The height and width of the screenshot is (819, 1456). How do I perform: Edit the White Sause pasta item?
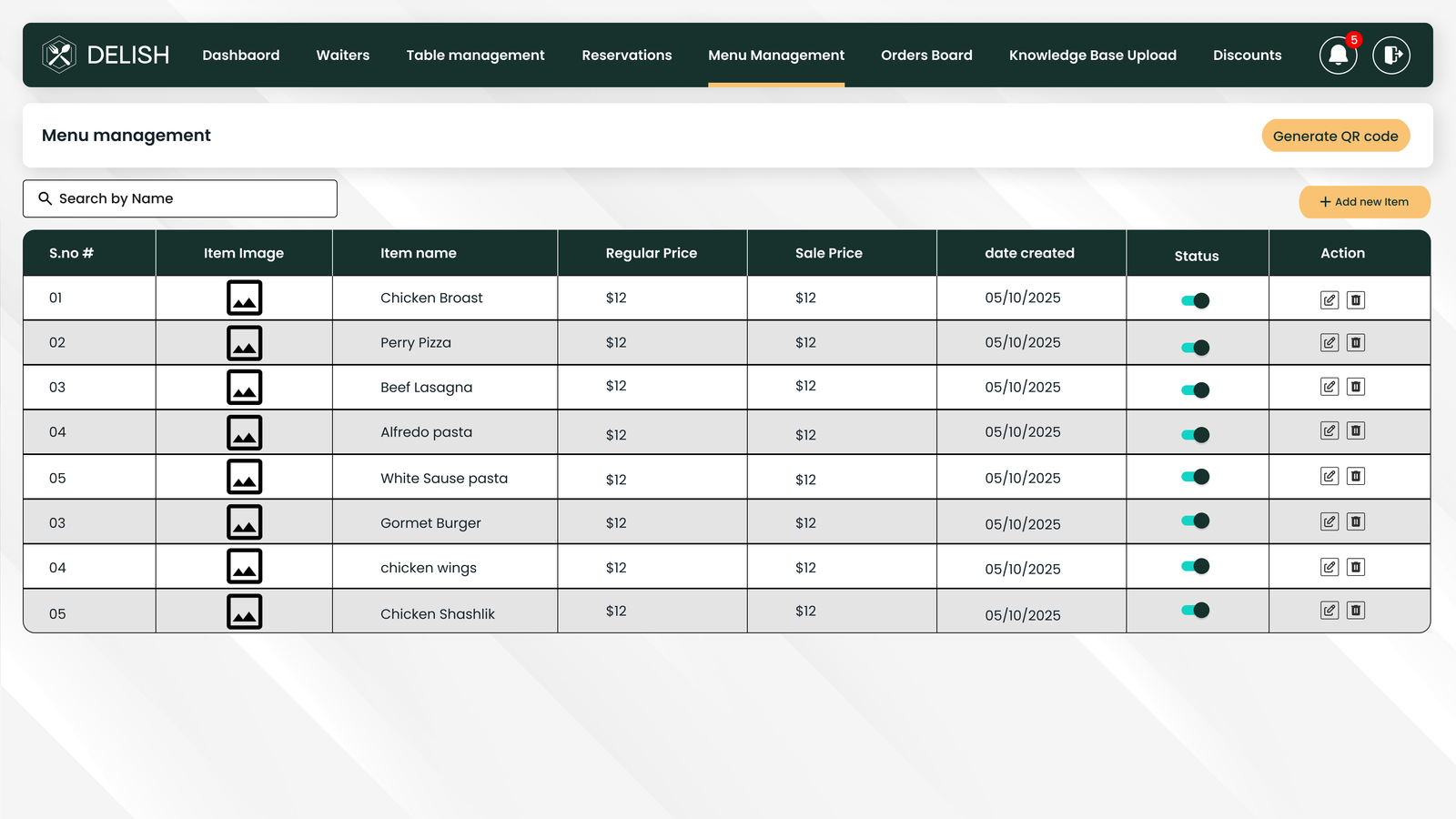tap(1330, 476)
